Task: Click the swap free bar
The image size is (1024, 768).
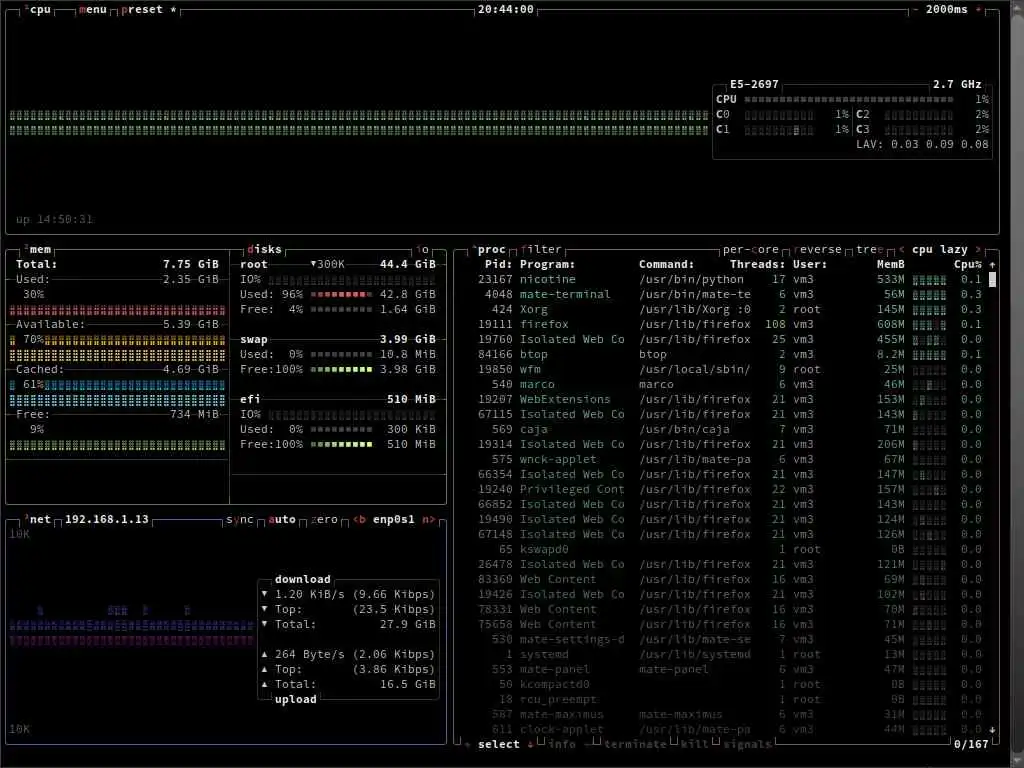Action: [x=341, y=370]
